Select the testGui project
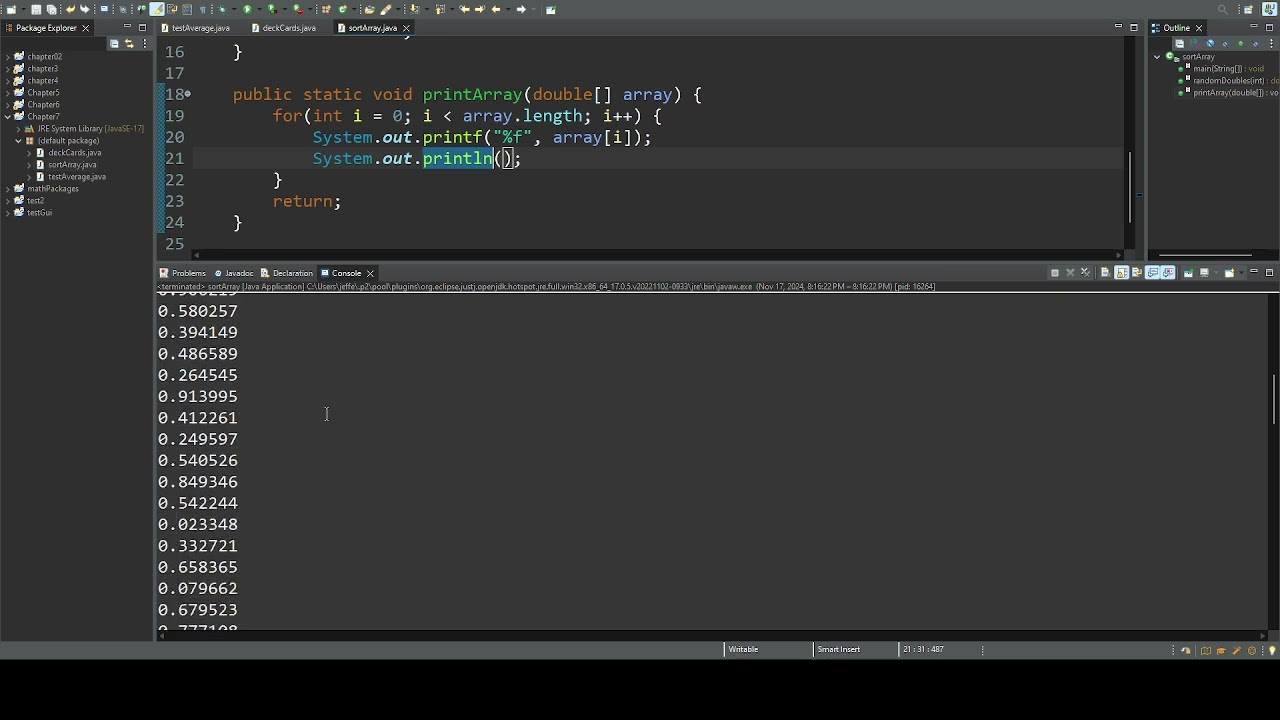The height and width of the screenshot is (720, 1280). point(40,213)
